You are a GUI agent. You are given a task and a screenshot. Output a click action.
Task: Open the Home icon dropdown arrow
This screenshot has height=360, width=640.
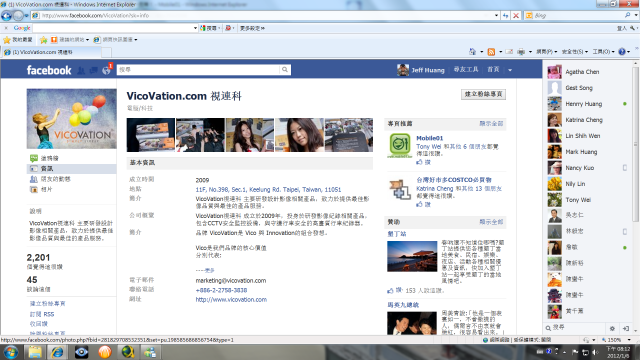pyautogui.click(x=482, y=52)
